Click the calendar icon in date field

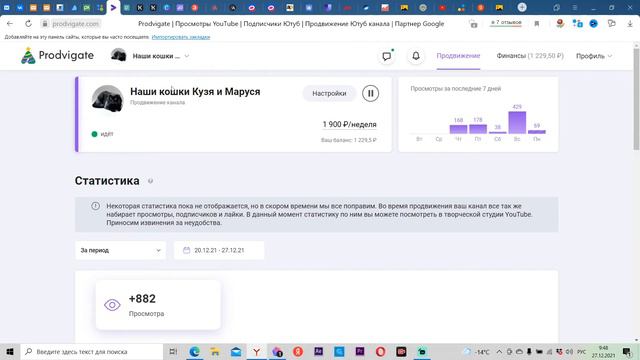[x=187, y=250]
